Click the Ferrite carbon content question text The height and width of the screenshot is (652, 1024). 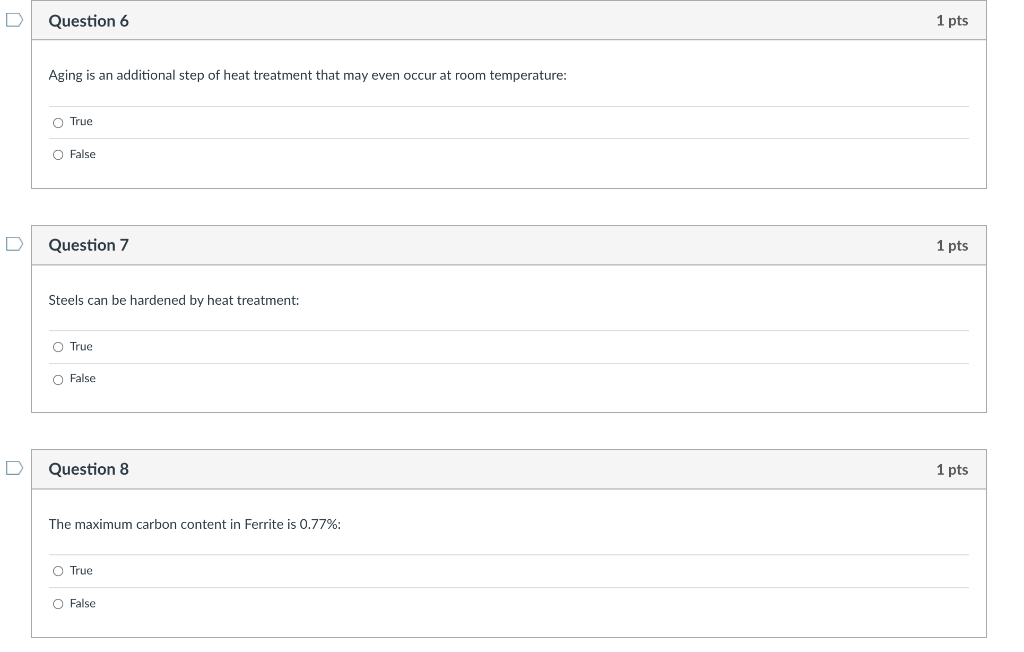194,524
